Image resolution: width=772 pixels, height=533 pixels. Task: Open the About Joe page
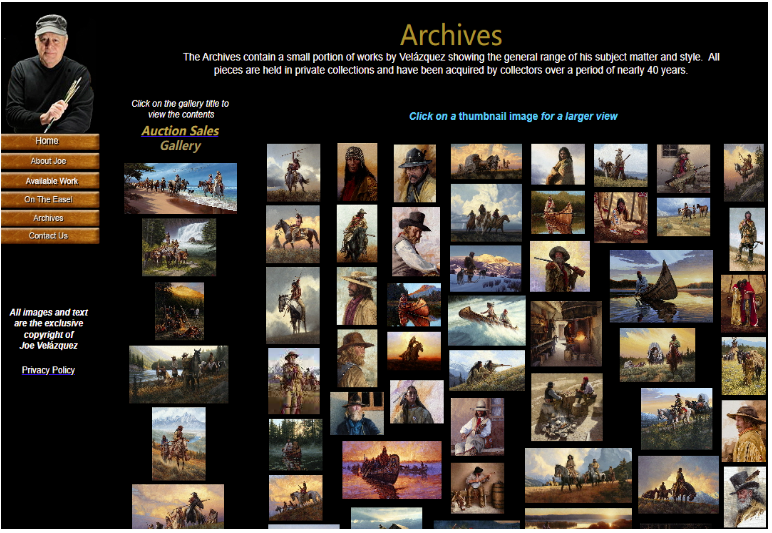click(x=49, y=161)
